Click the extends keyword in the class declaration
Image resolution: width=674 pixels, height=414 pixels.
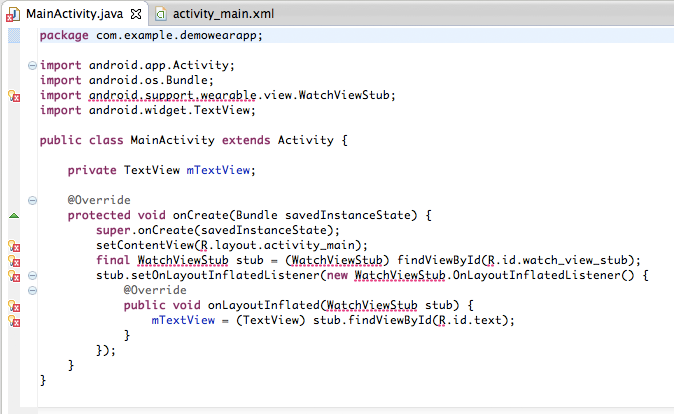(x=246, y=140)
